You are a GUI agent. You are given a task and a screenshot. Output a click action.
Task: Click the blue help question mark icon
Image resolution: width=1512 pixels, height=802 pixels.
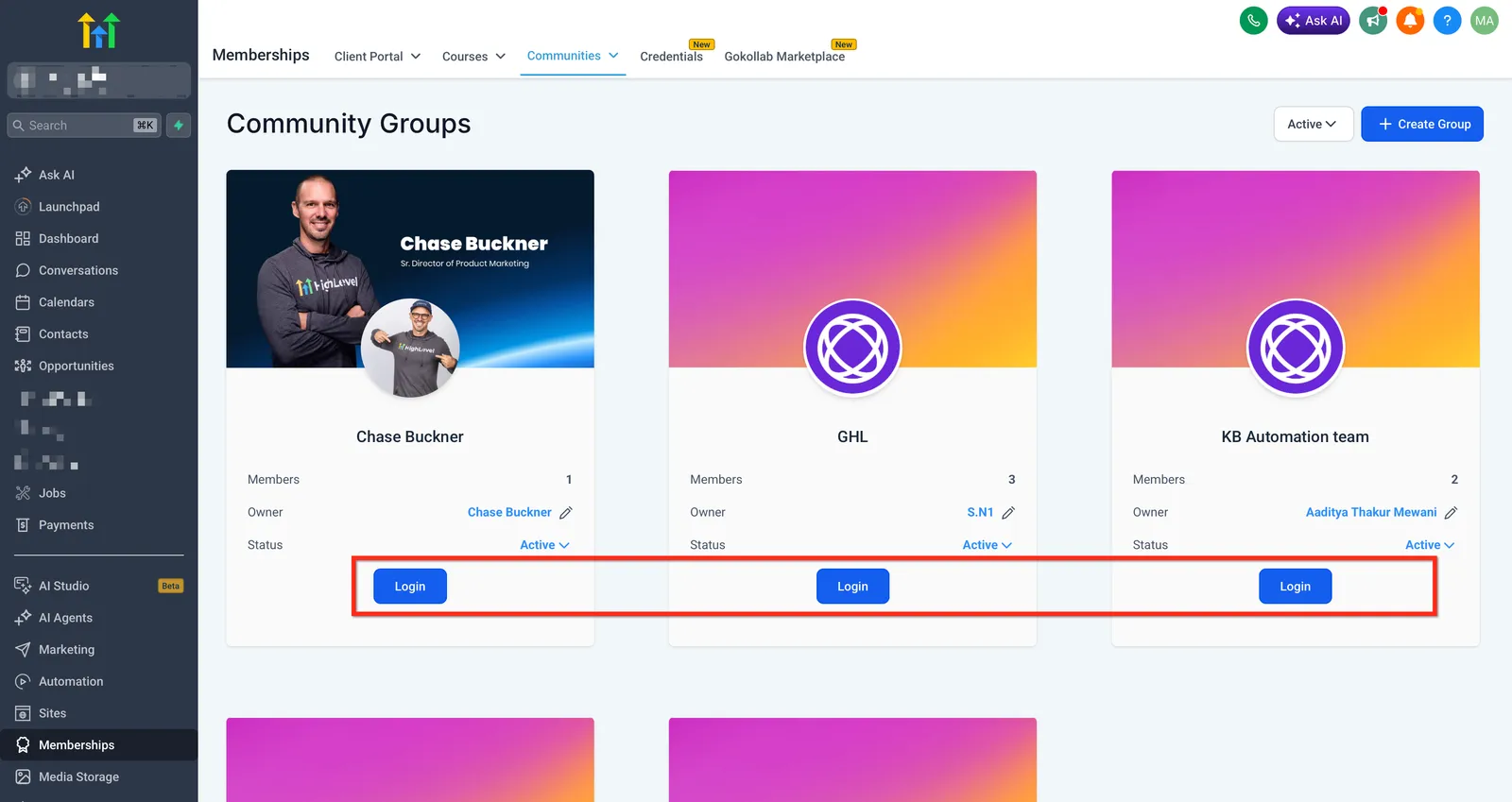(1447, 21)
